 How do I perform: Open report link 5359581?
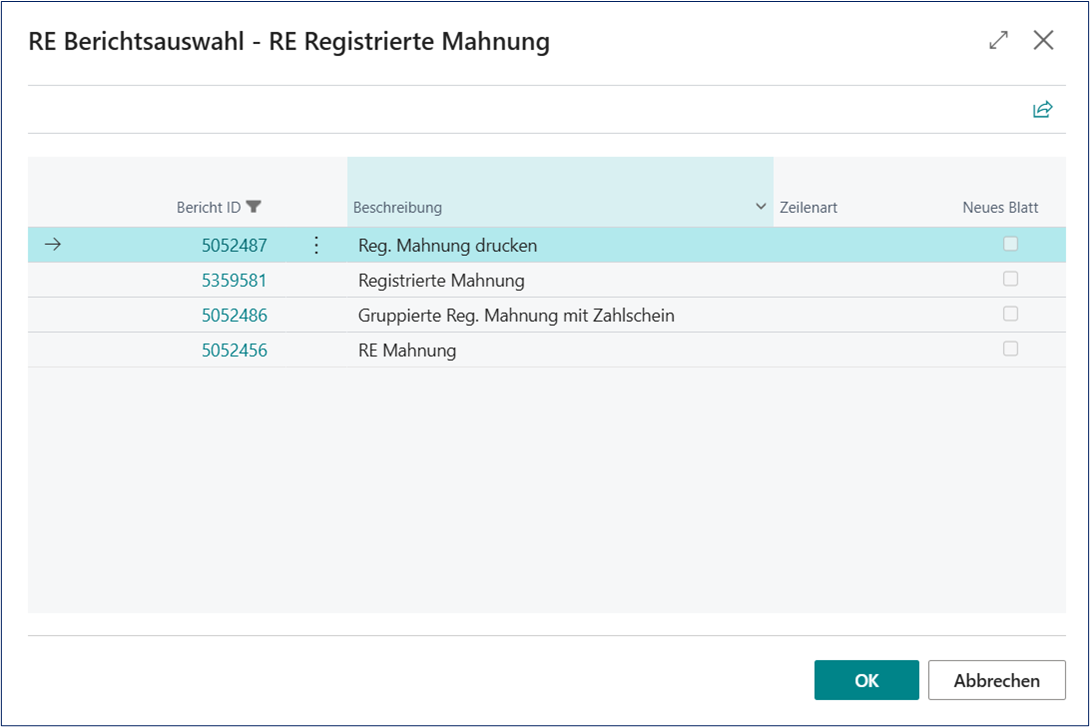tap(234, 280)
